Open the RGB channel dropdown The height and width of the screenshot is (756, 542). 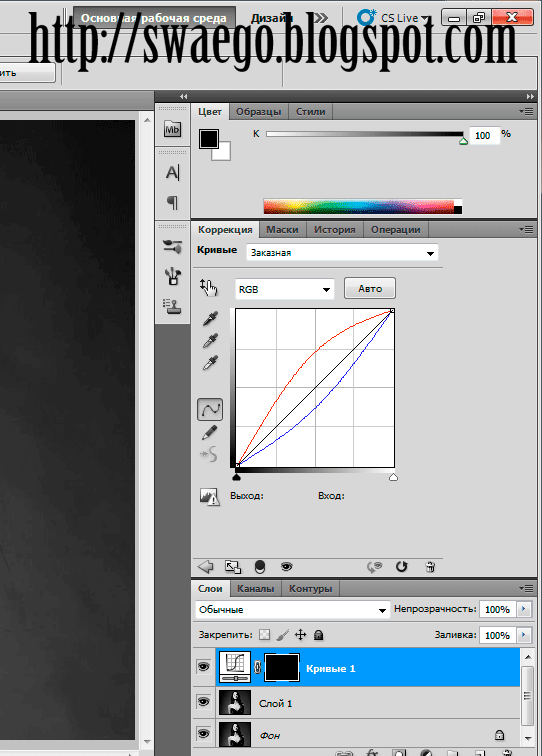pyautogui.click(x=285, y=289)
